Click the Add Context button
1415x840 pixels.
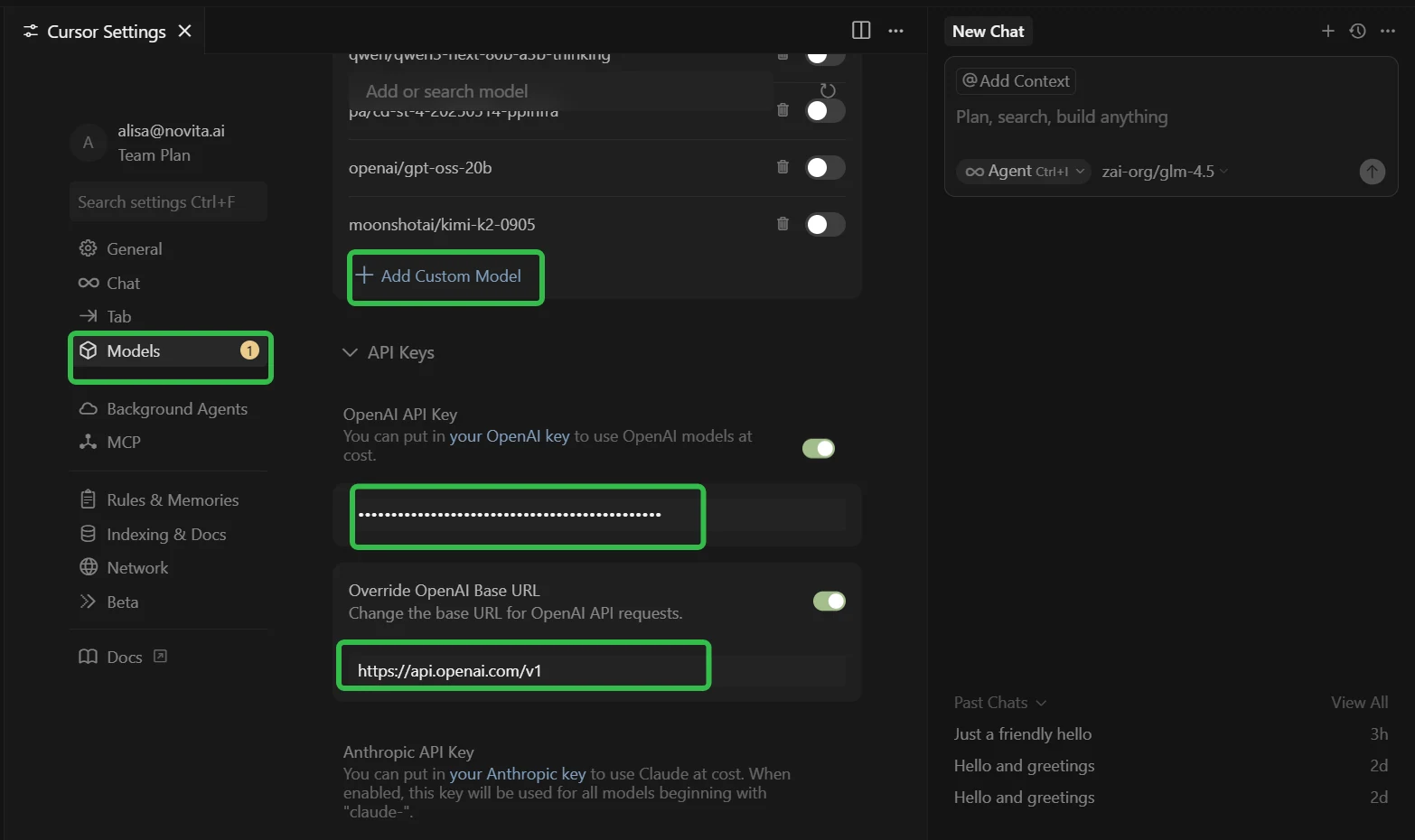[x=1016, y=80]
